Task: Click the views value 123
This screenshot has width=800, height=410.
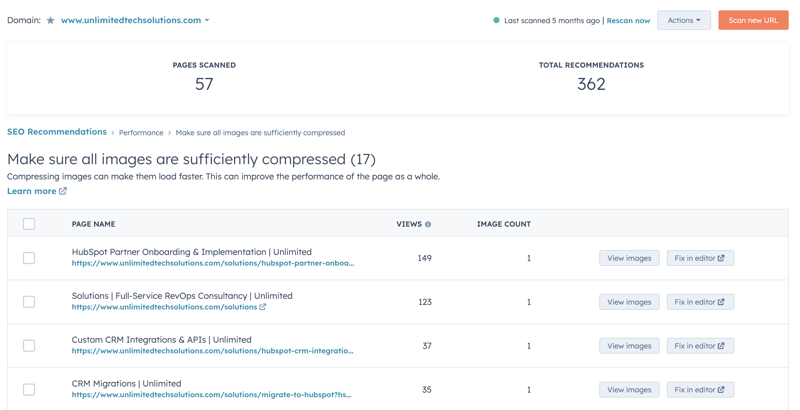Action: (x=425, y=302)
